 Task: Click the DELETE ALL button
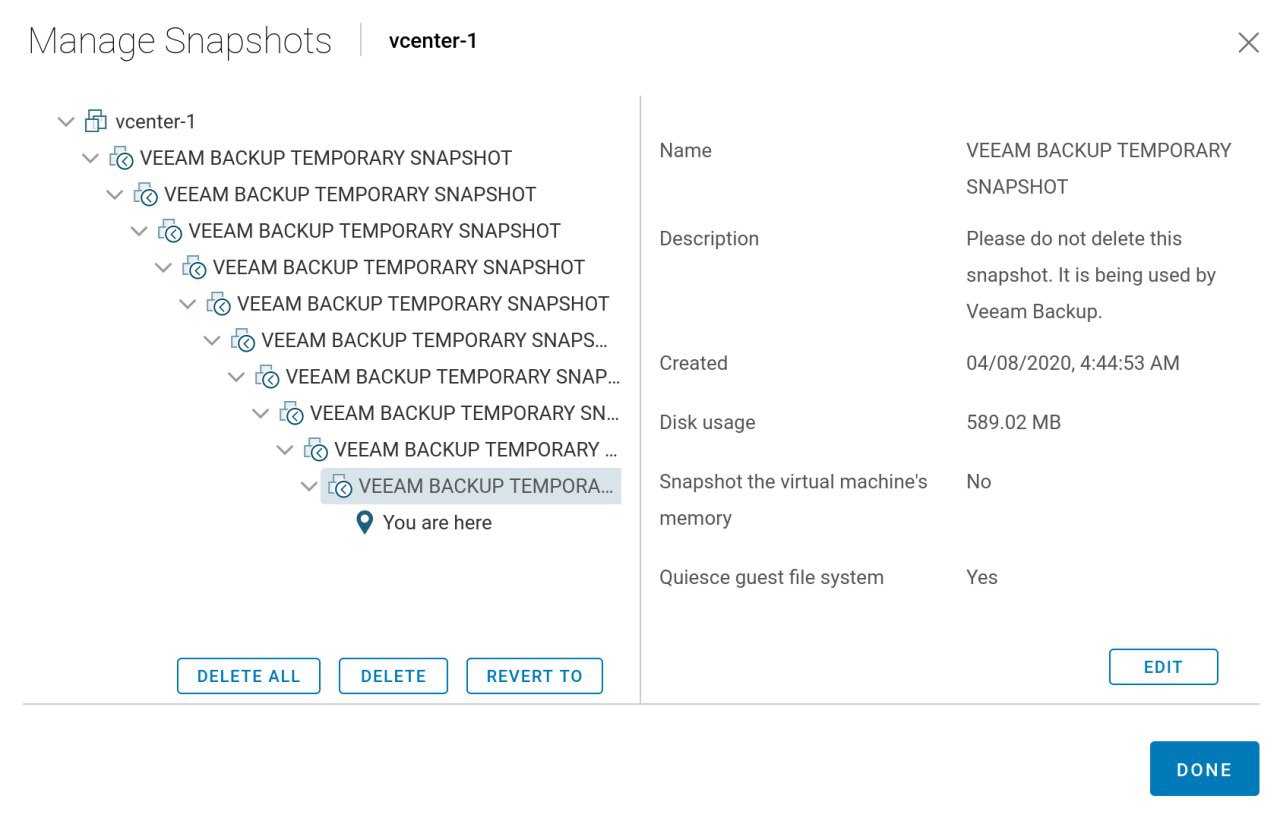(x=249, y=676)
